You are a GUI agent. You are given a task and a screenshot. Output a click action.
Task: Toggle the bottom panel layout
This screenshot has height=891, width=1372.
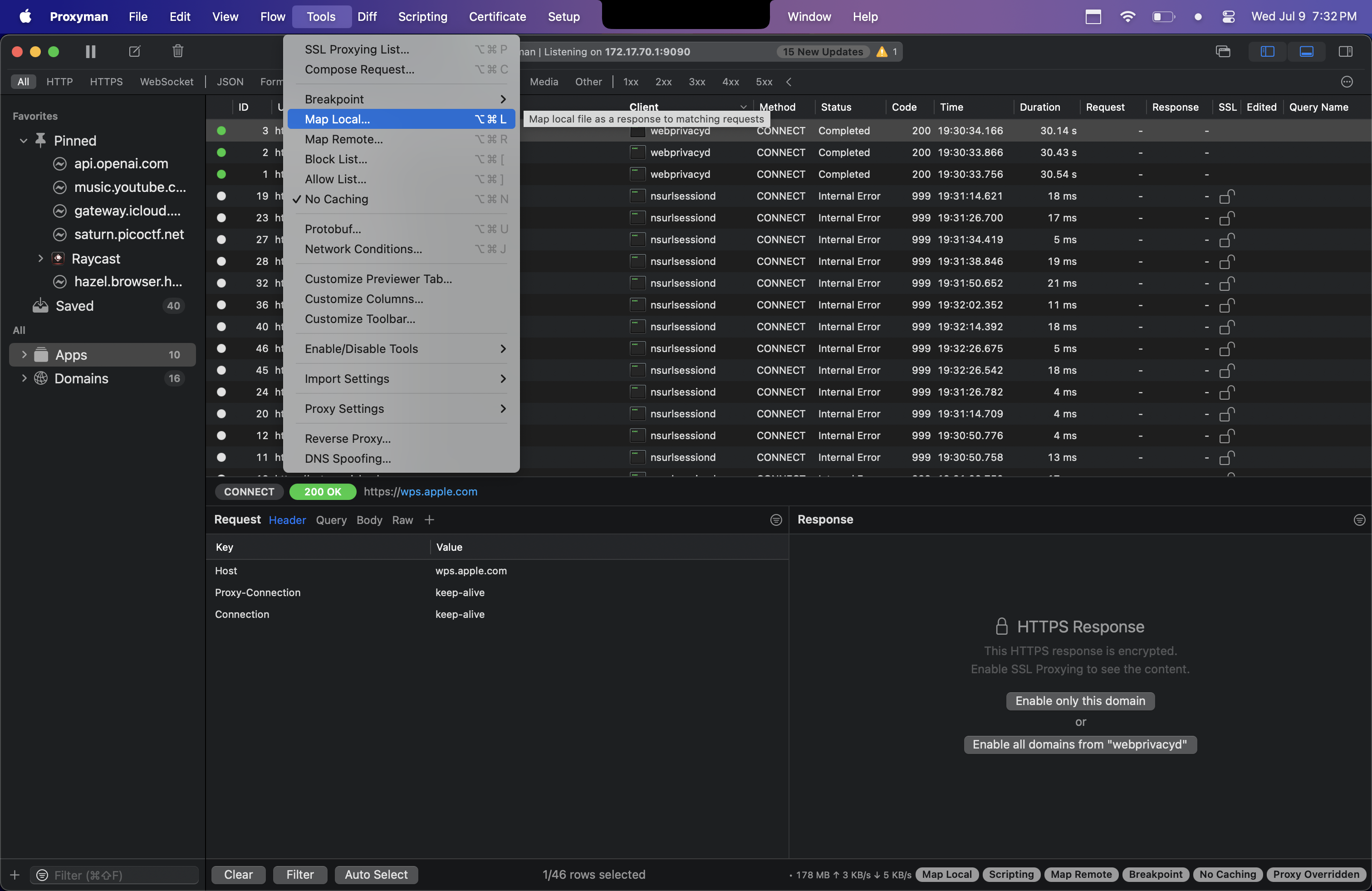[1306, 51]
